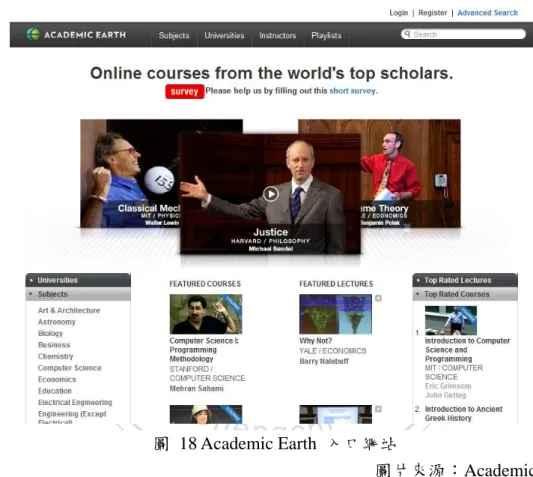The width and height of the screenshot is (533, 477).
Task: Open Computer Science I: Programming Methodology title
Action: [x=204, y=350]
